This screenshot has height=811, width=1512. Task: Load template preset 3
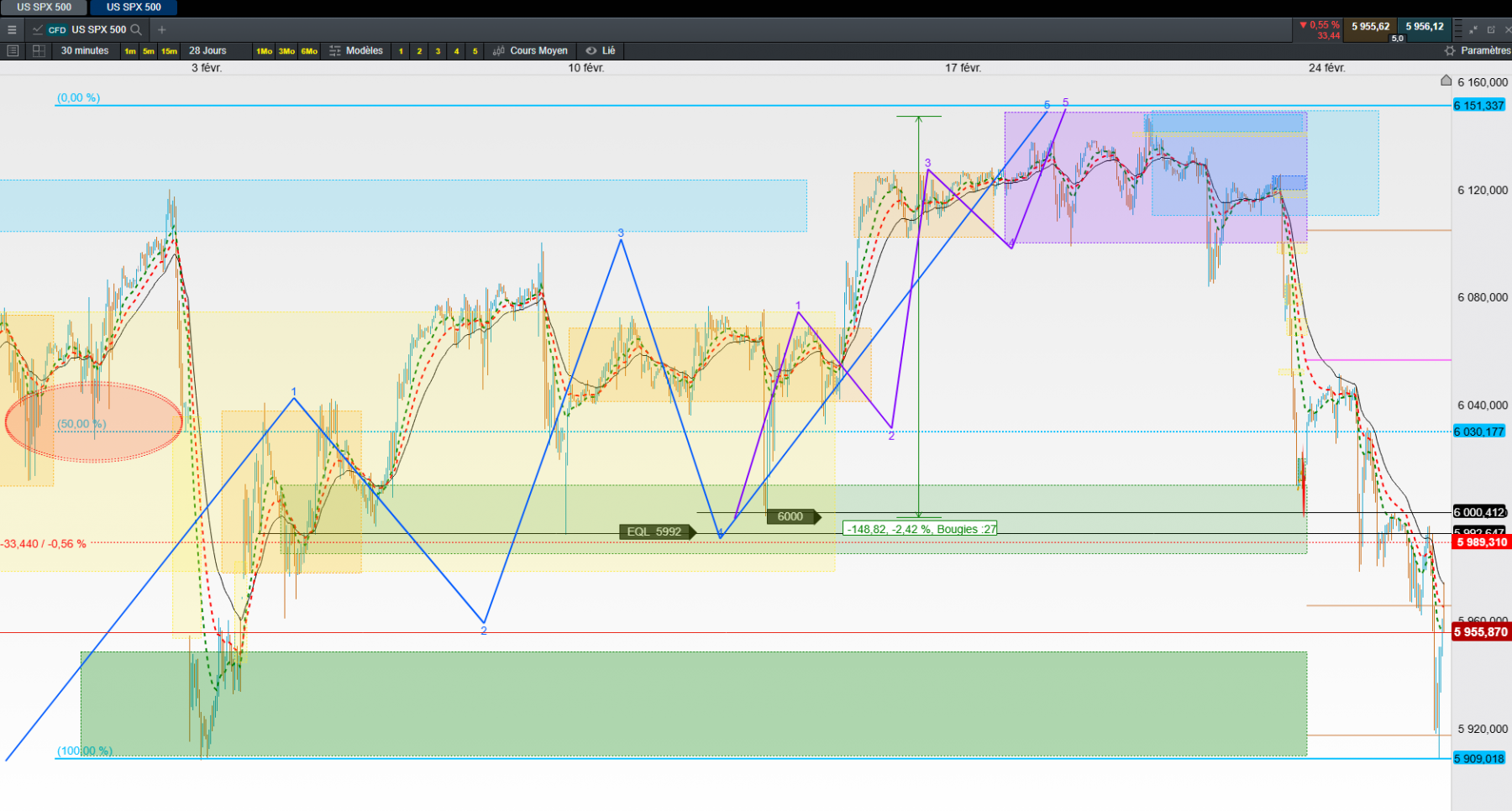(x=438, y=51)
